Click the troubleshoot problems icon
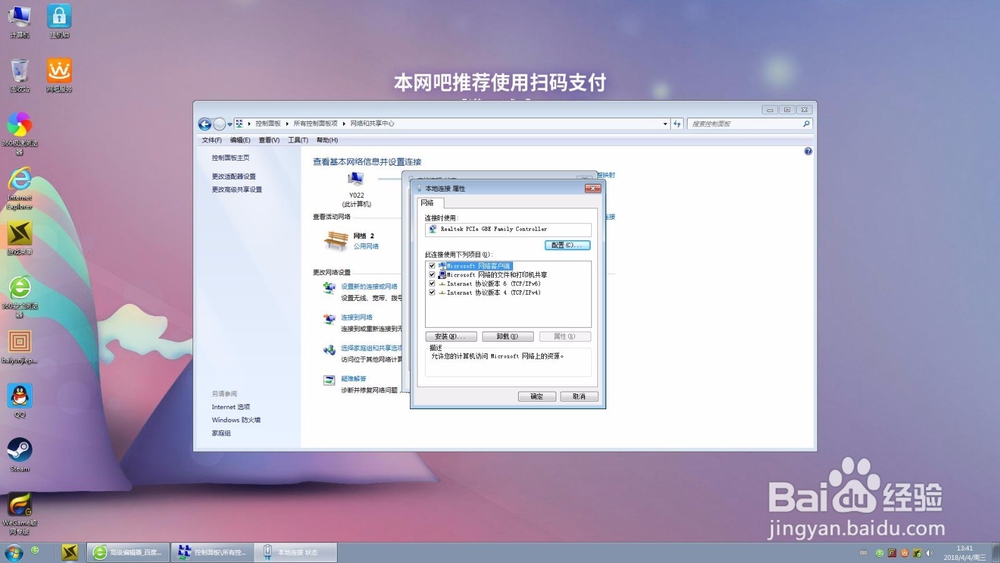This screenshot has height=563, width=1000. click(x=329, y=381)
